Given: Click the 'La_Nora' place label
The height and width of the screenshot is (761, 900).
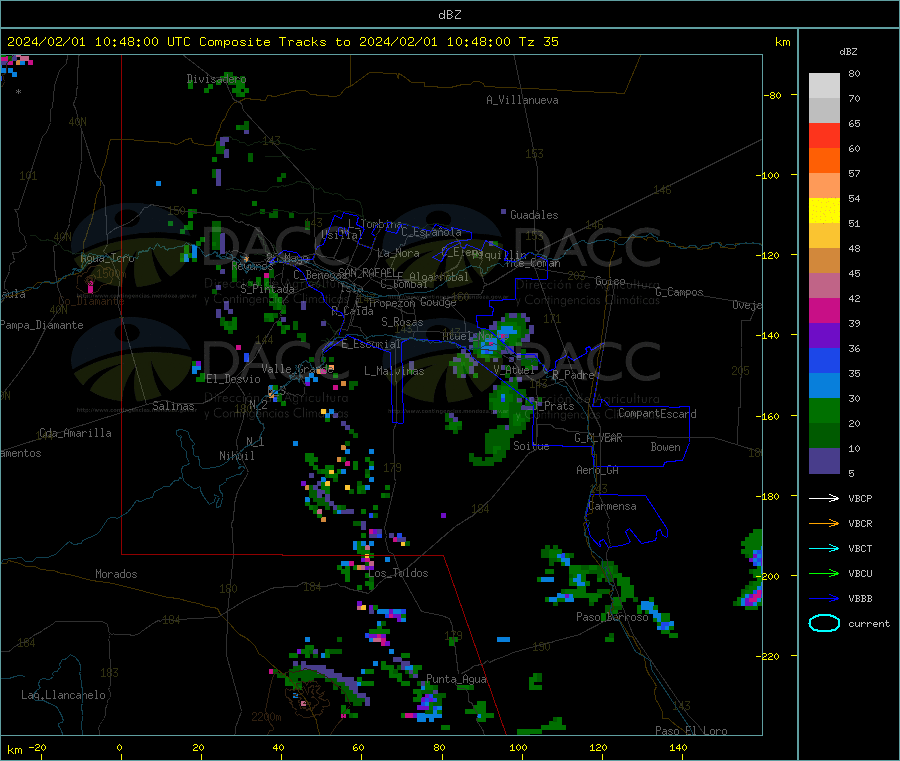Looking at the screenshot, I should click(398, 253).
